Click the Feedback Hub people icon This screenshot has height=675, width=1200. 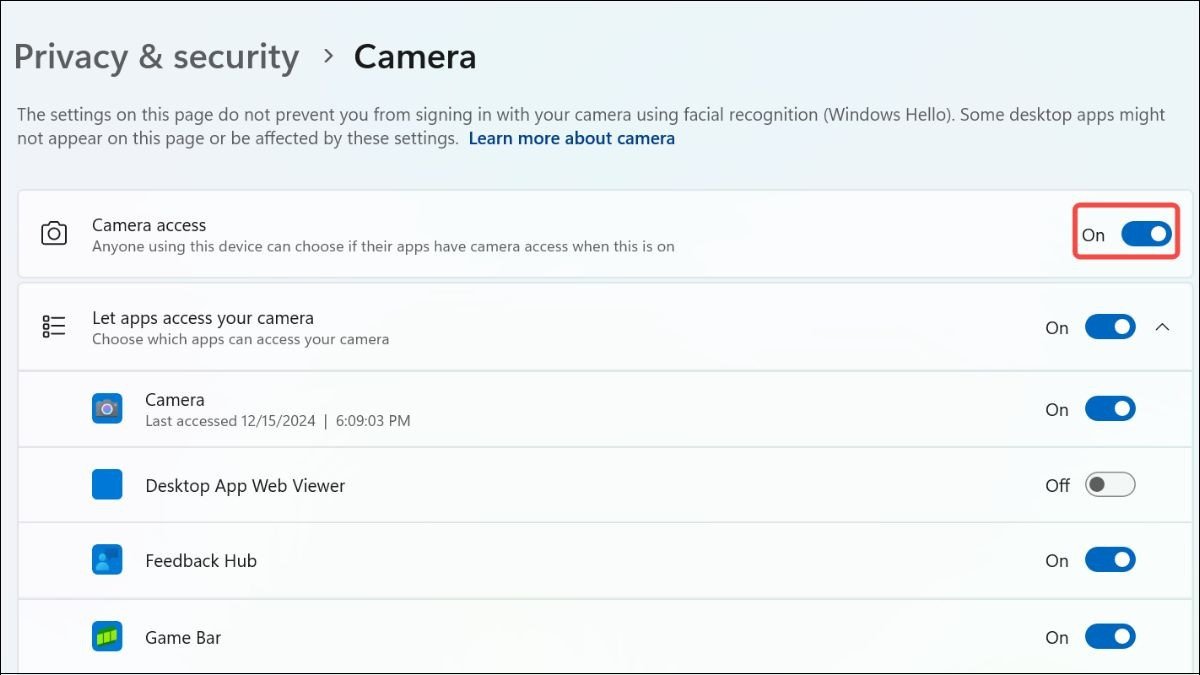pos(107,560)
